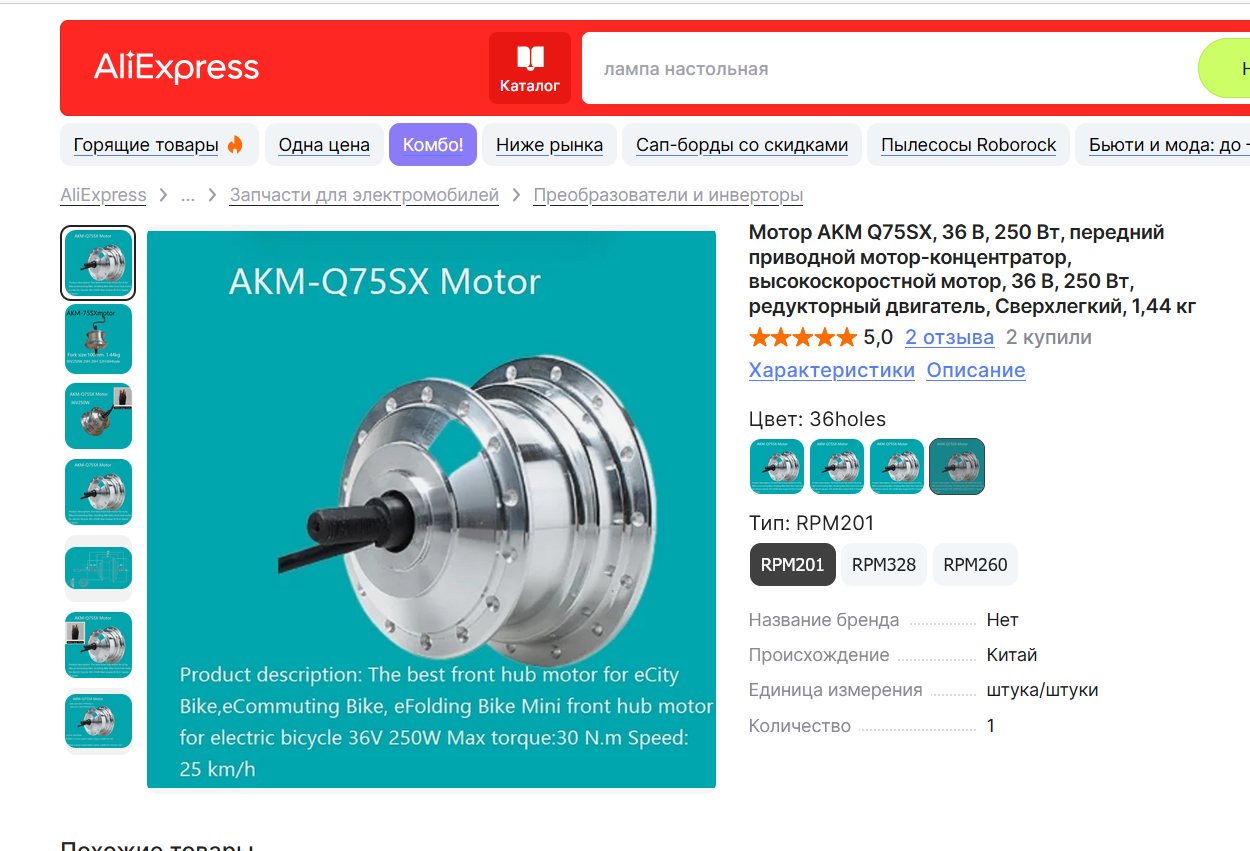The image size is (1250, 851).
Task: Open the Каталог book icon button
Action: tap(529, 68)
